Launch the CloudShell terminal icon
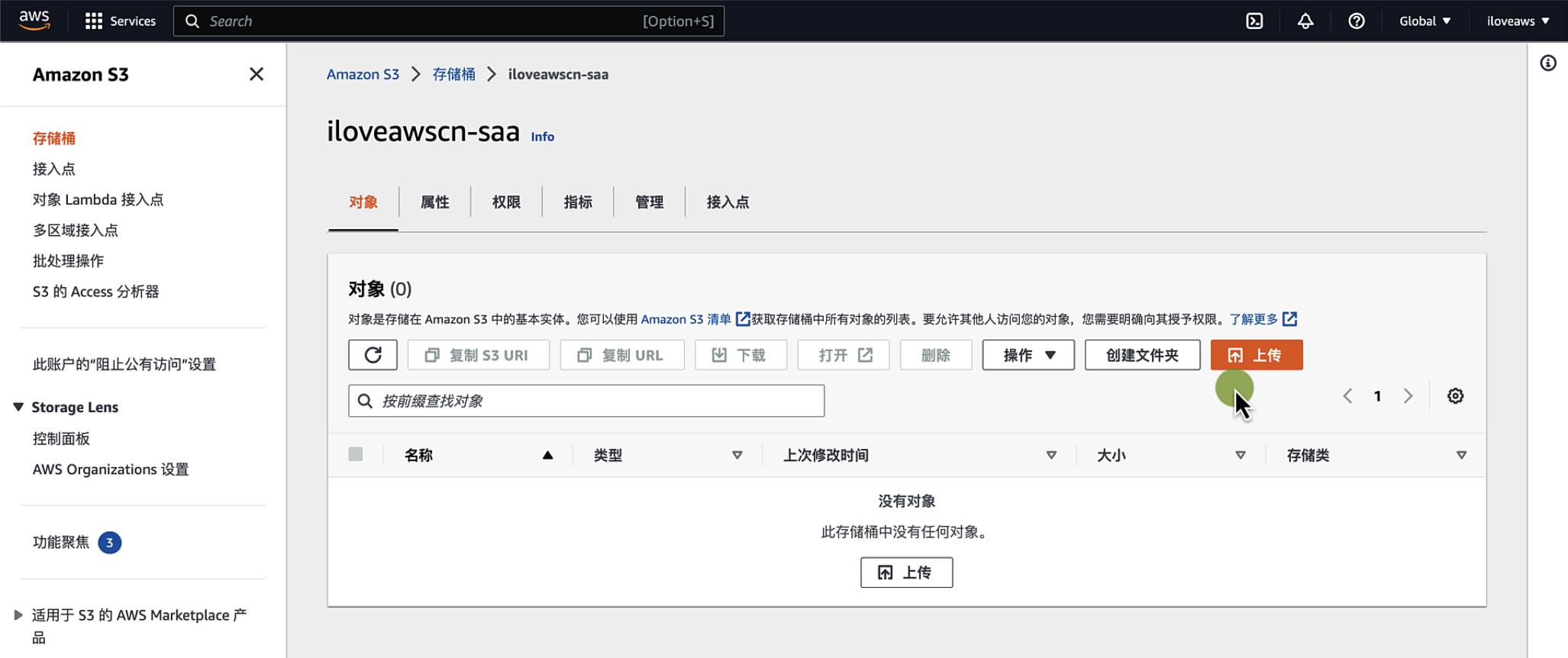The image size is (1568, 658). [1254, 21]
